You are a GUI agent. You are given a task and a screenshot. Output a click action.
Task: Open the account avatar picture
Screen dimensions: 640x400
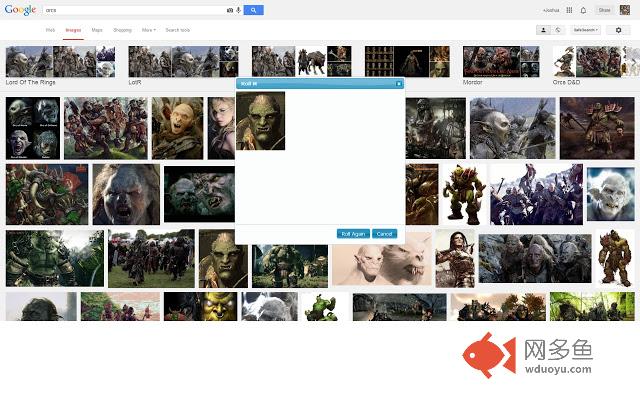[625, 10]
